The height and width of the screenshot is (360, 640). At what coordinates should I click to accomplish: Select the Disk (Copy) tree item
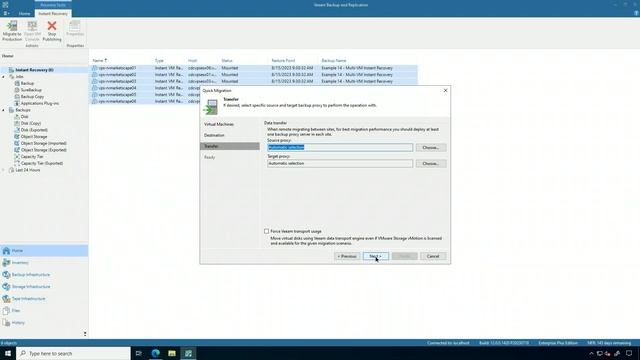[31, 123]
